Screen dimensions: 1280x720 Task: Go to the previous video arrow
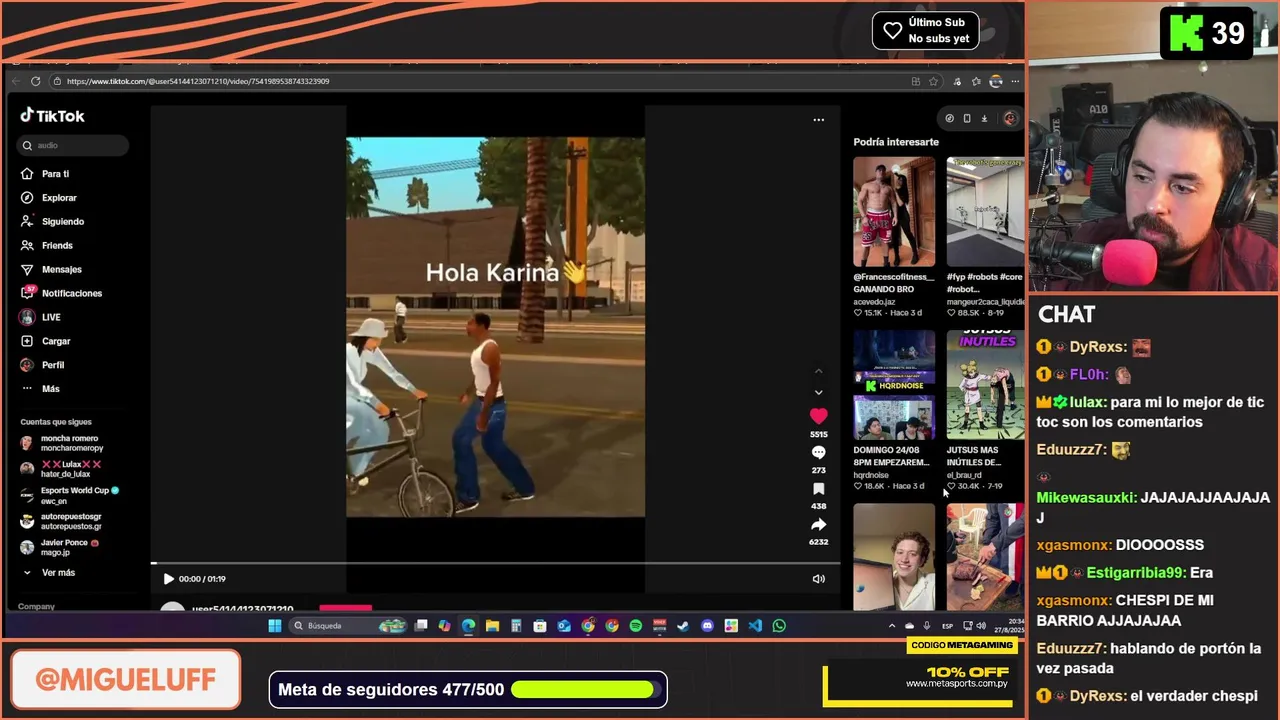[x=818, y=372]
